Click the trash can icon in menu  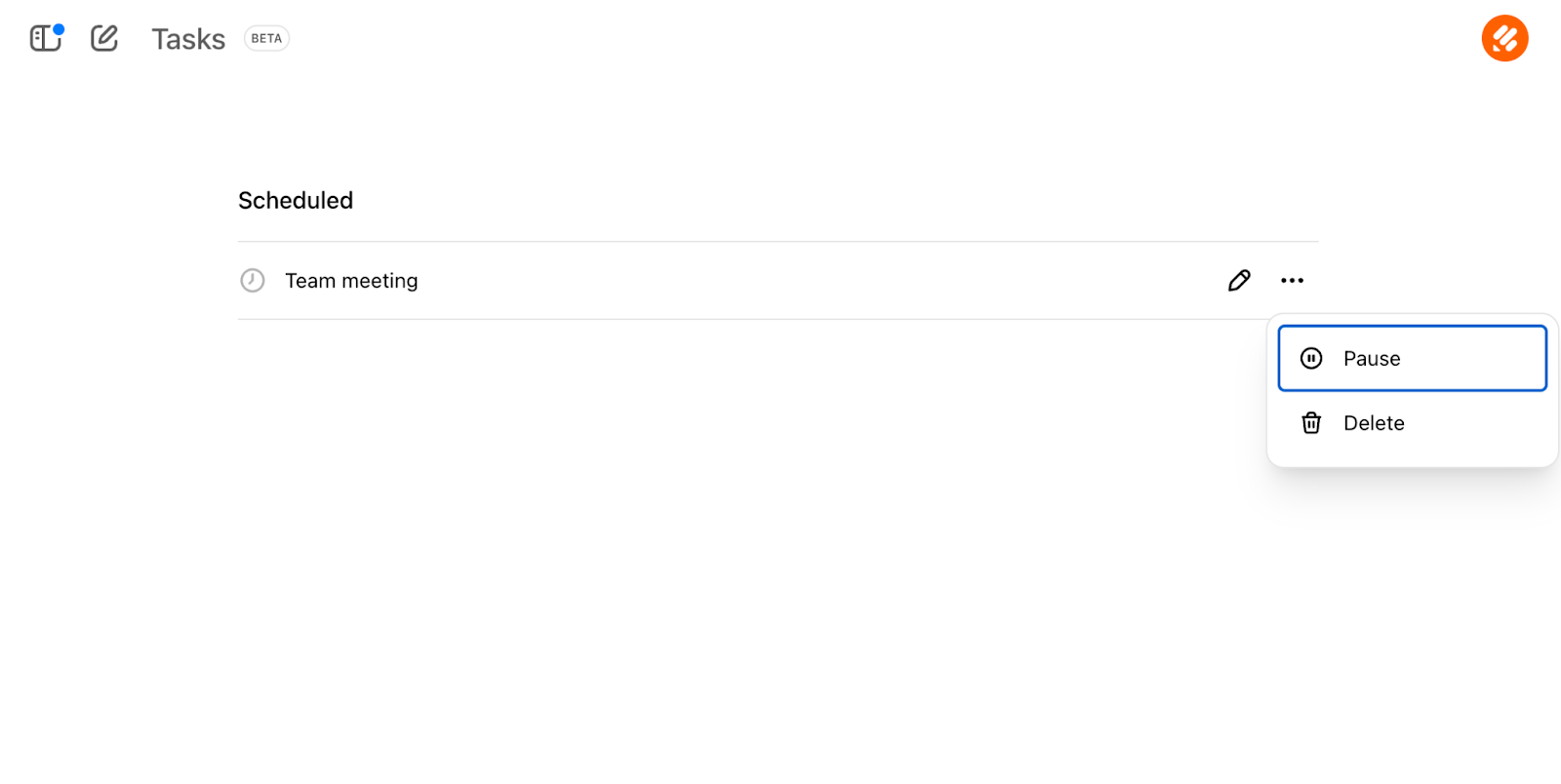point(1311,423)
